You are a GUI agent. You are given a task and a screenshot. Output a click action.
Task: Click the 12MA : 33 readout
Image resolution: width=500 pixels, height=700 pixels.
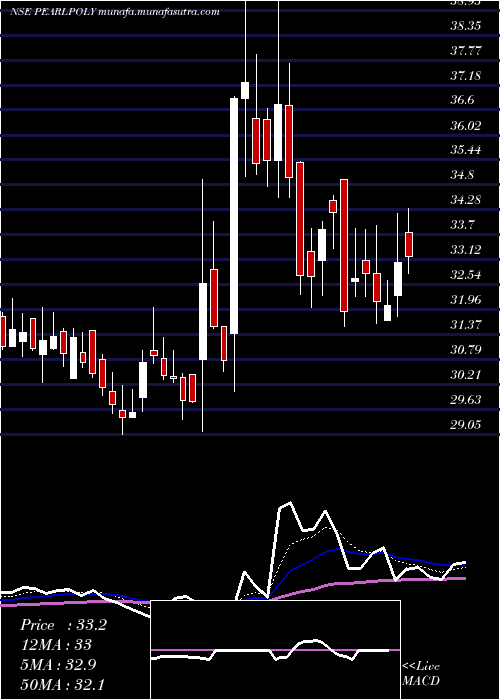pyautogui.click(x=56, y=645)
